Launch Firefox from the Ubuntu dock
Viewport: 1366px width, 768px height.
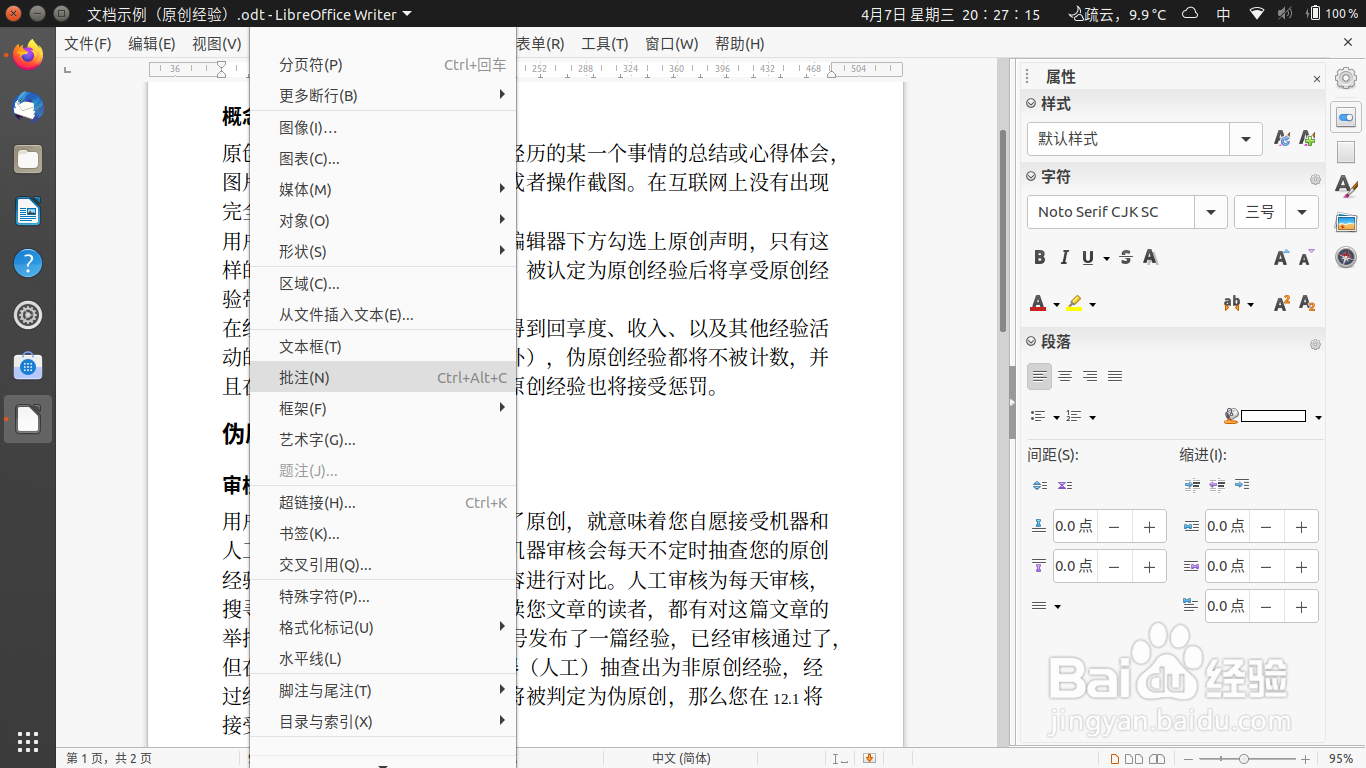pyautogui.click(x=27, y=54)
